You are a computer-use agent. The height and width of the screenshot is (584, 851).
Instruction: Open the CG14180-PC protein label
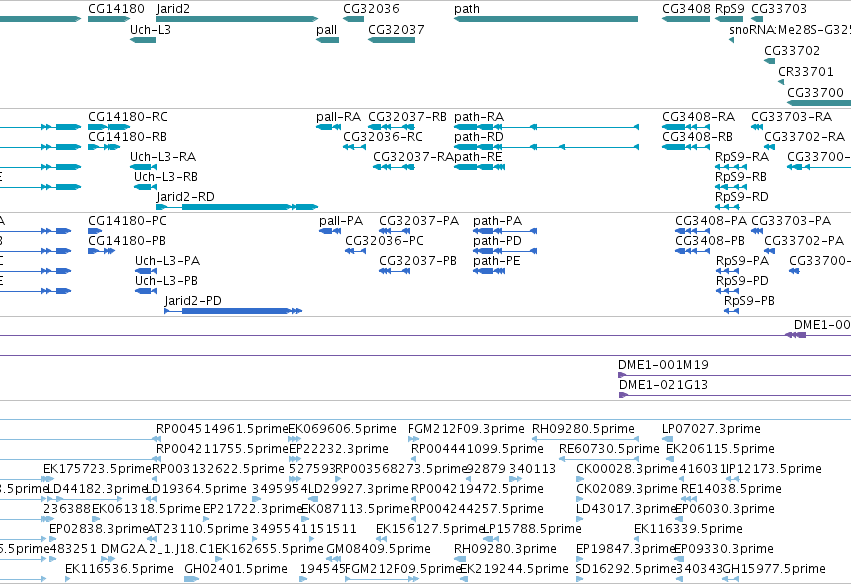click(127, 221)
